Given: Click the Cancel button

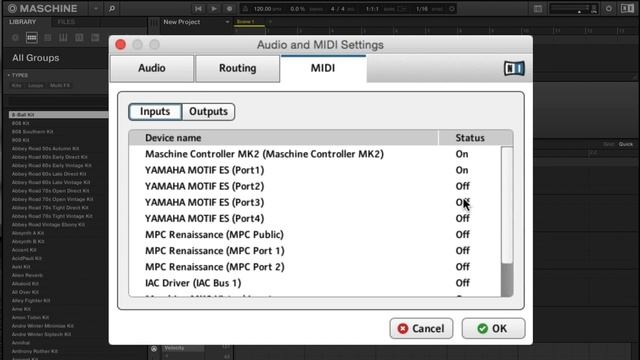Looking at the screenshot, I should coord(421,329).
